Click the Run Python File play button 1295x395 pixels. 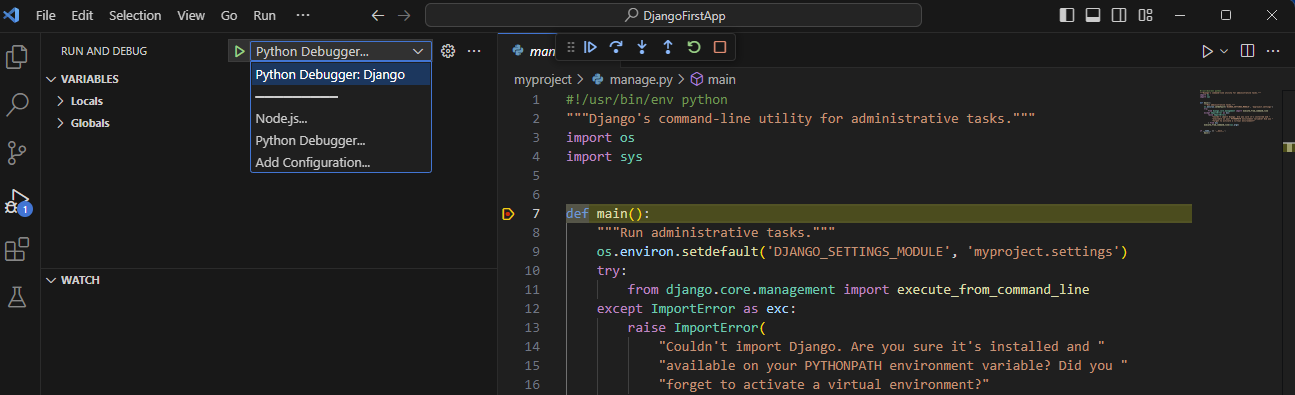[1206, 51]
